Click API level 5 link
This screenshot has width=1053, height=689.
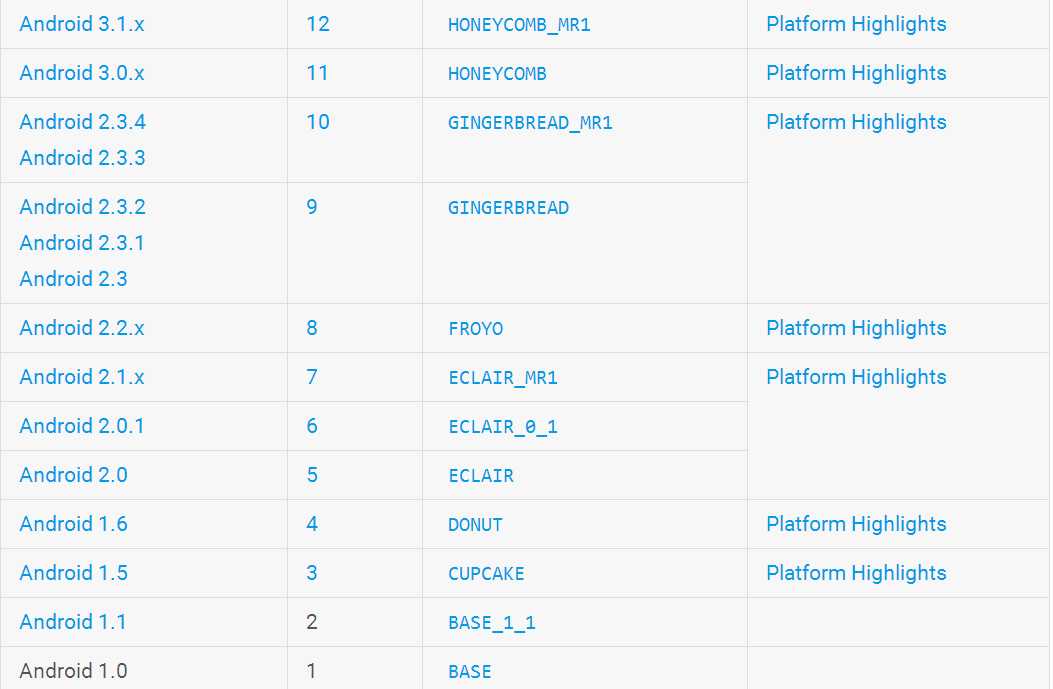[x=312, y=475]
